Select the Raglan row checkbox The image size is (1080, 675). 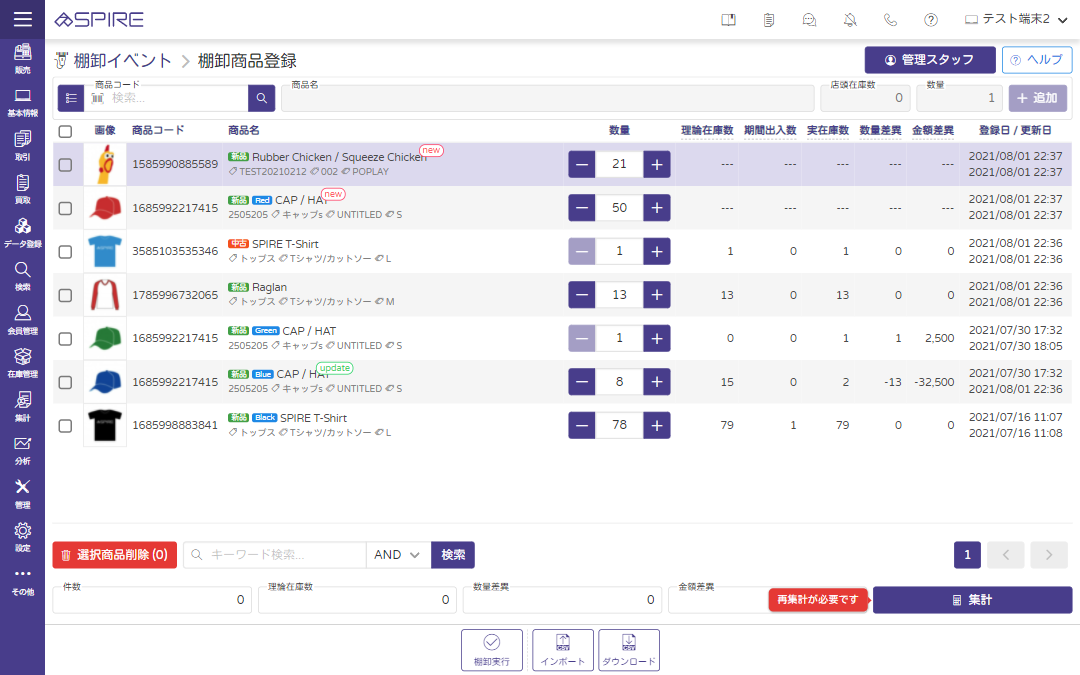(65, 295)
